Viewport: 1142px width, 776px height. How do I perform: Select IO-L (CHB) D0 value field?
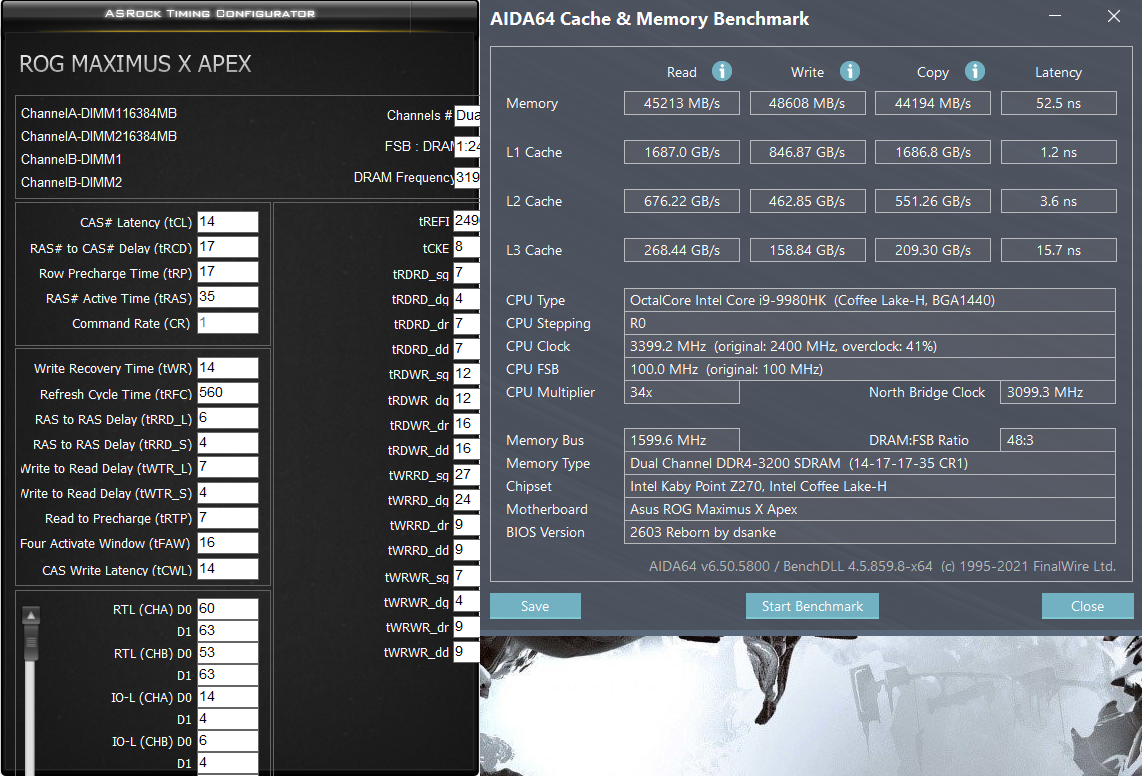click(228, 741)
